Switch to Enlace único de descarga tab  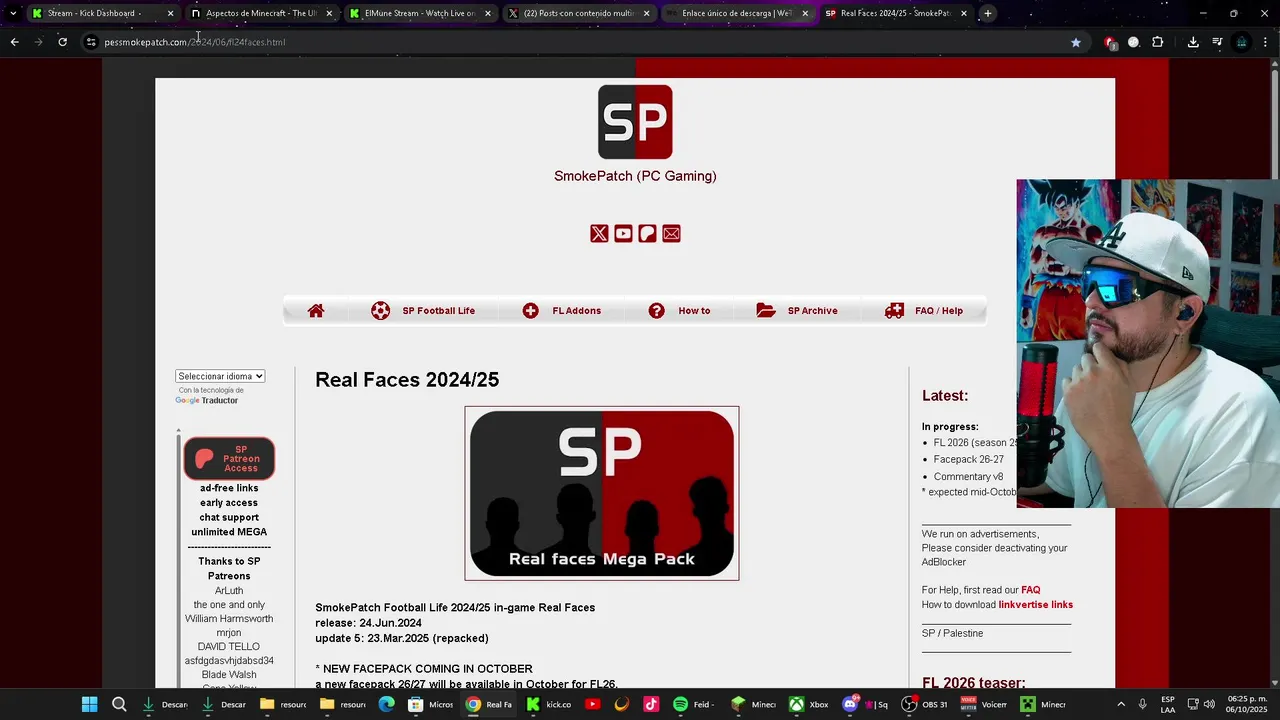tap(736, 13)
